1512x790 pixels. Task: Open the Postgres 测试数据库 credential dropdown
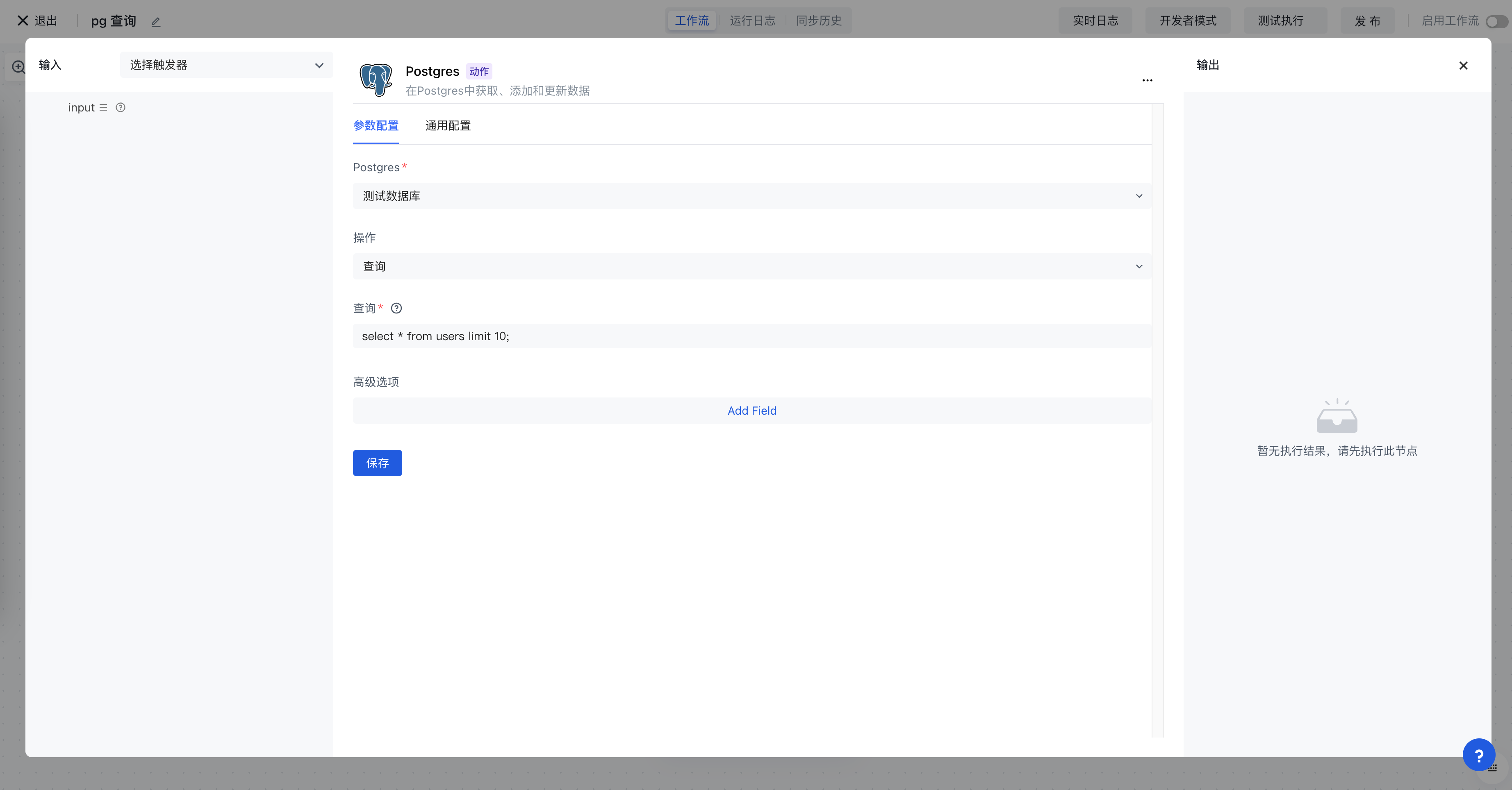(751, 196)
